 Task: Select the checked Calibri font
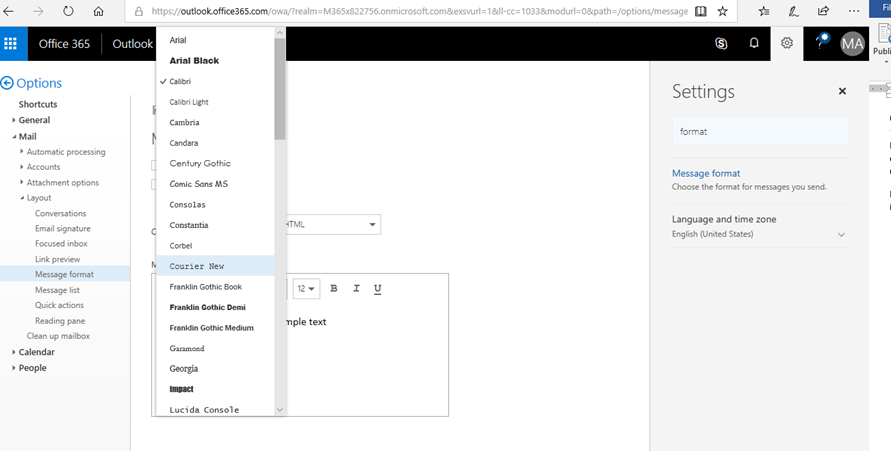215,81
